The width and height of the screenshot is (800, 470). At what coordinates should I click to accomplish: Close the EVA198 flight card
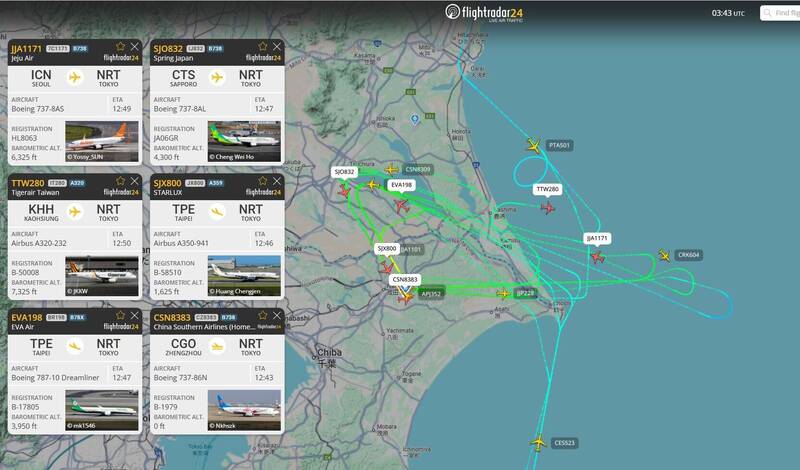134,315
